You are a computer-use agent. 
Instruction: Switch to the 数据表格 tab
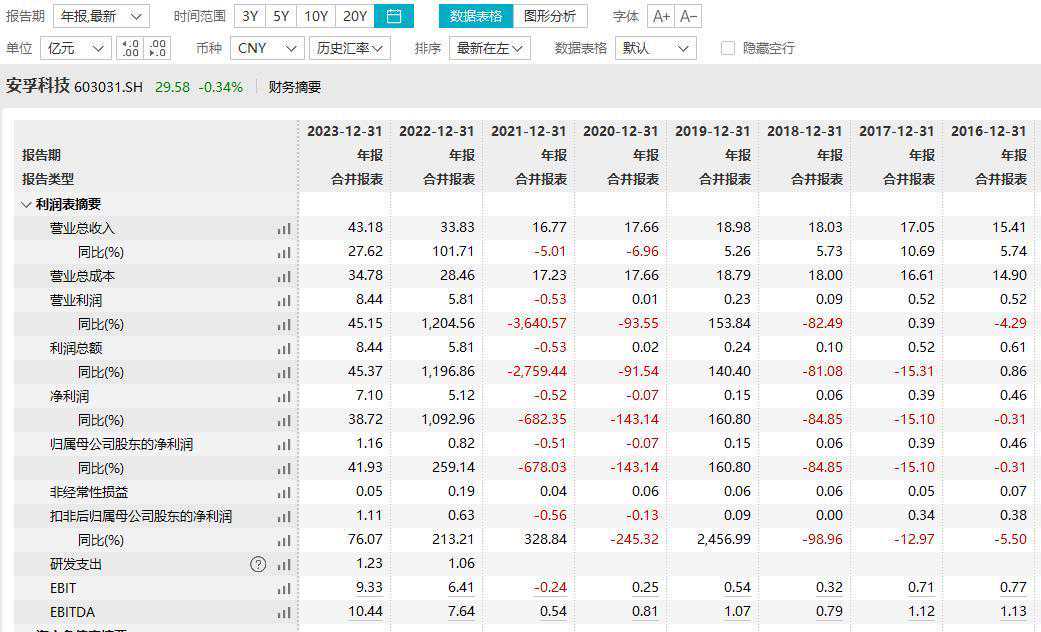pos(476,16)
